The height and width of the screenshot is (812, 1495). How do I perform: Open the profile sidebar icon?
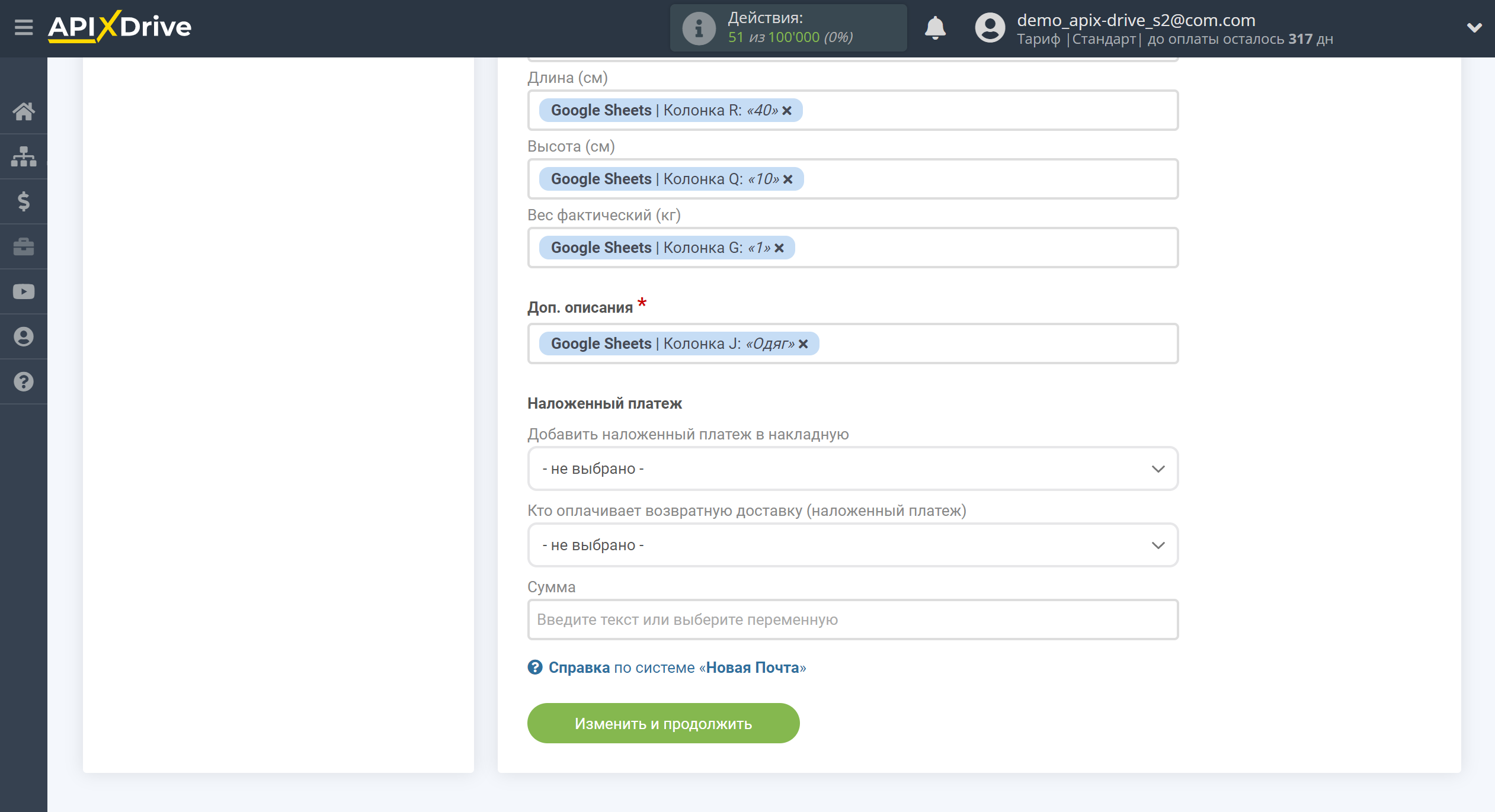click(24, 336)
